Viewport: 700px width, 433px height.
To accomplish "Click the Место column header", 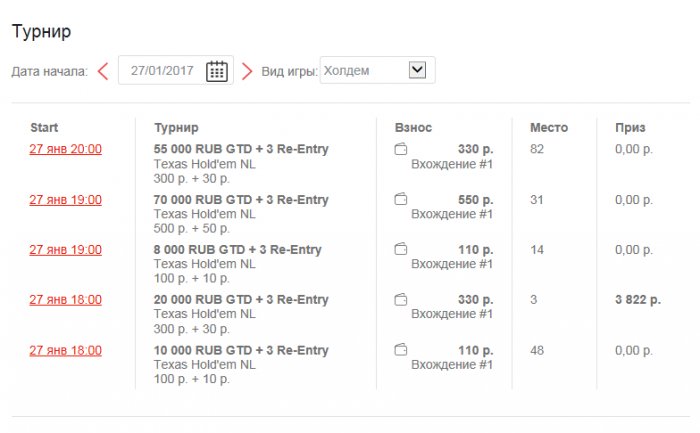I will [x=548, y=127].
